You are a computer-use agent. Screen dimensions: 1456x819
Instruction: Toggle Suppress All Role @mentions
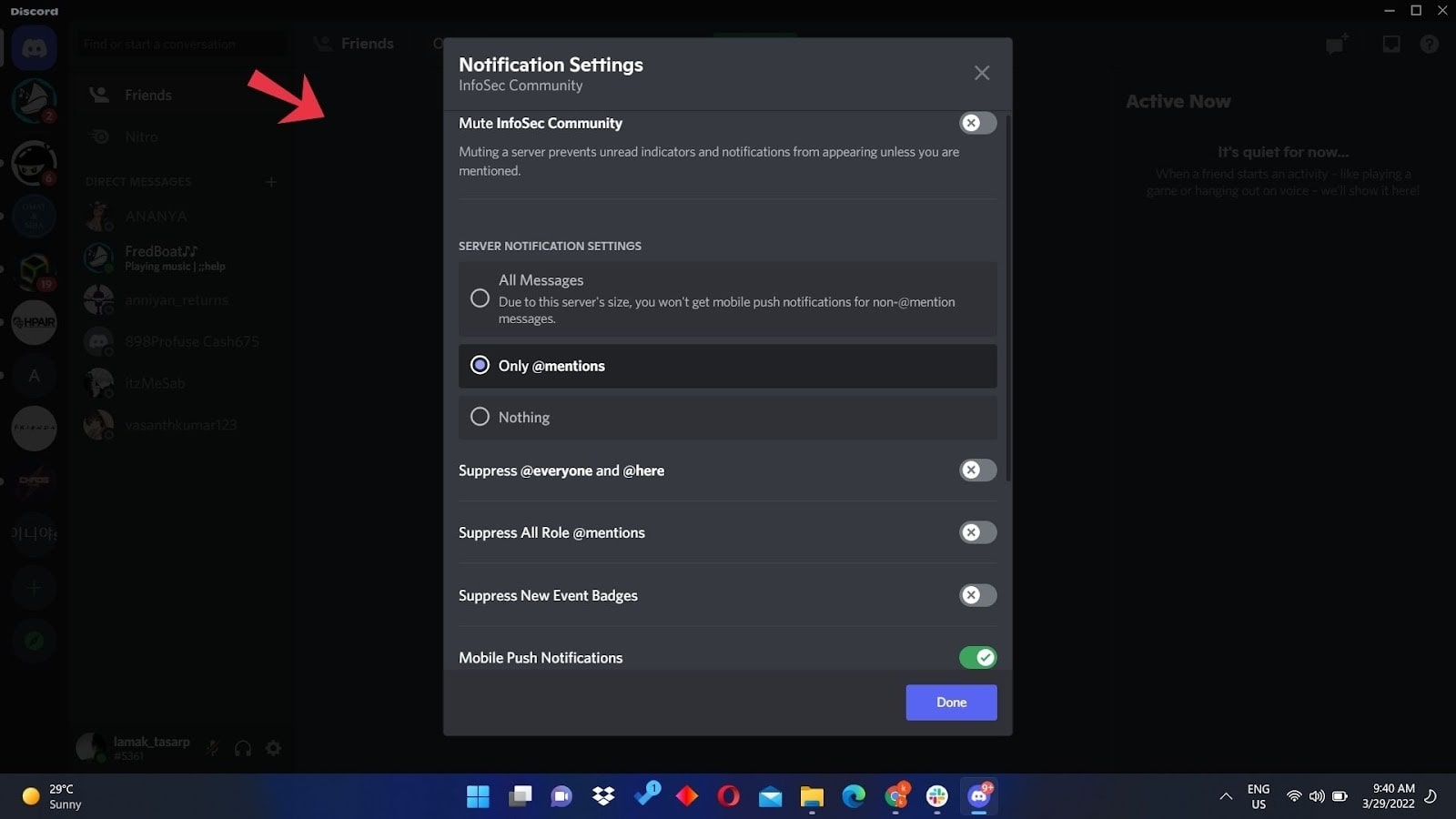coord(977,532)
